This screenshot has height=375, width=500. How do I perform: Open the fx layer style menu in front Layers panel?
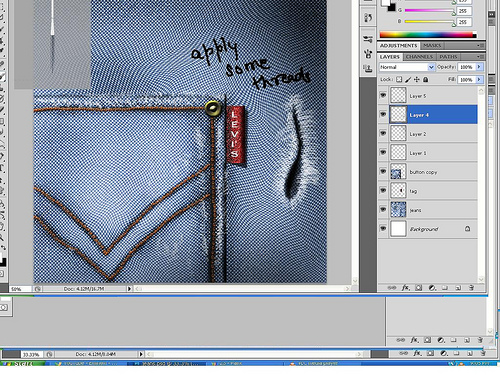(x=405, y=288)
